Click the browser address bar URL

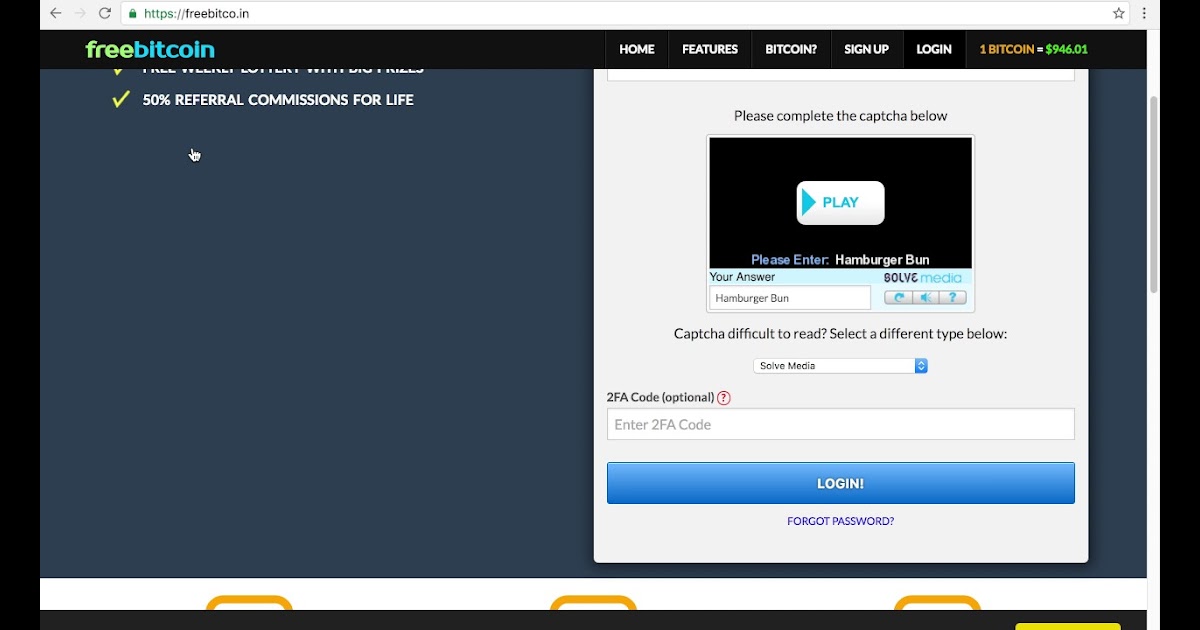(x=197, y=14)
